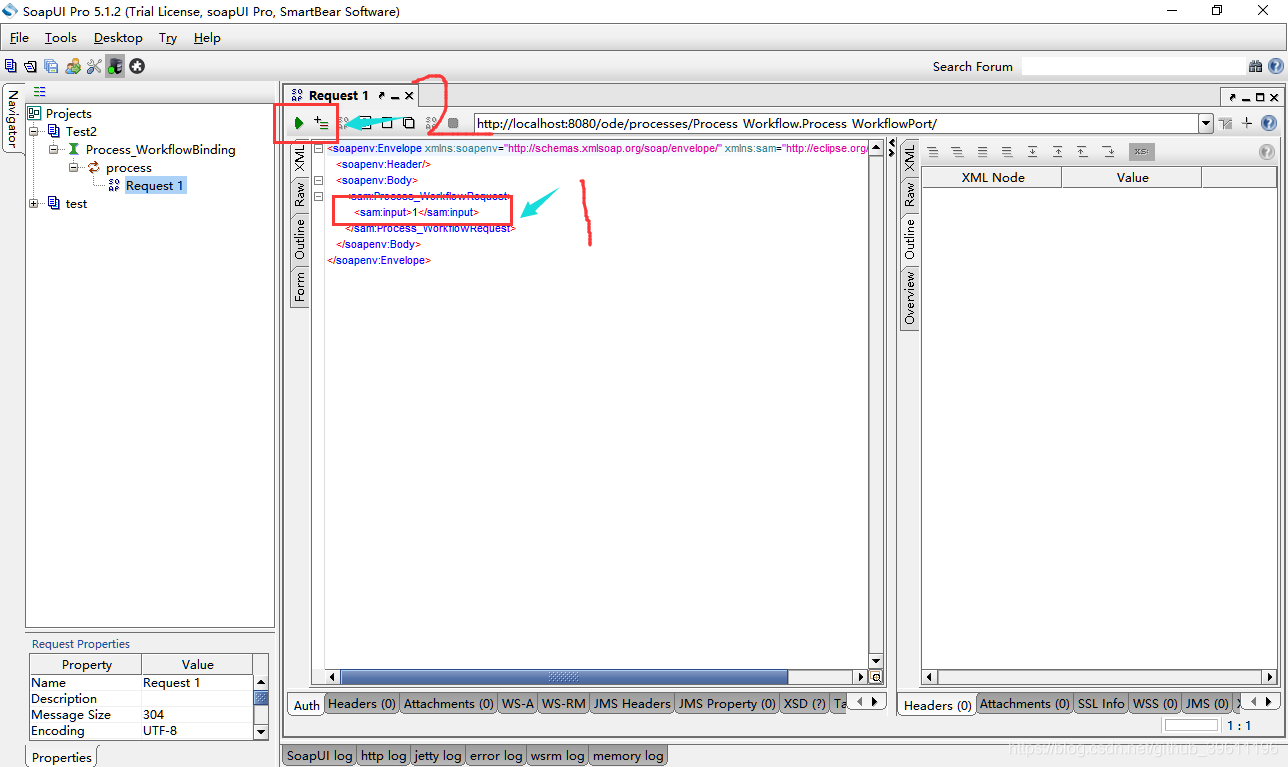Open the Tools menu
This screenshot has height=767, width=1288.
pyautogui.click(x=60, y=37)
